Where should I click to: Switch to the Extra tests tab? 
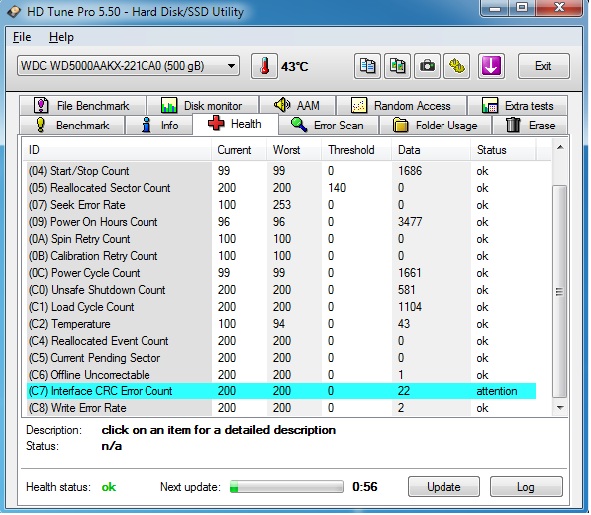pos(518,105)
